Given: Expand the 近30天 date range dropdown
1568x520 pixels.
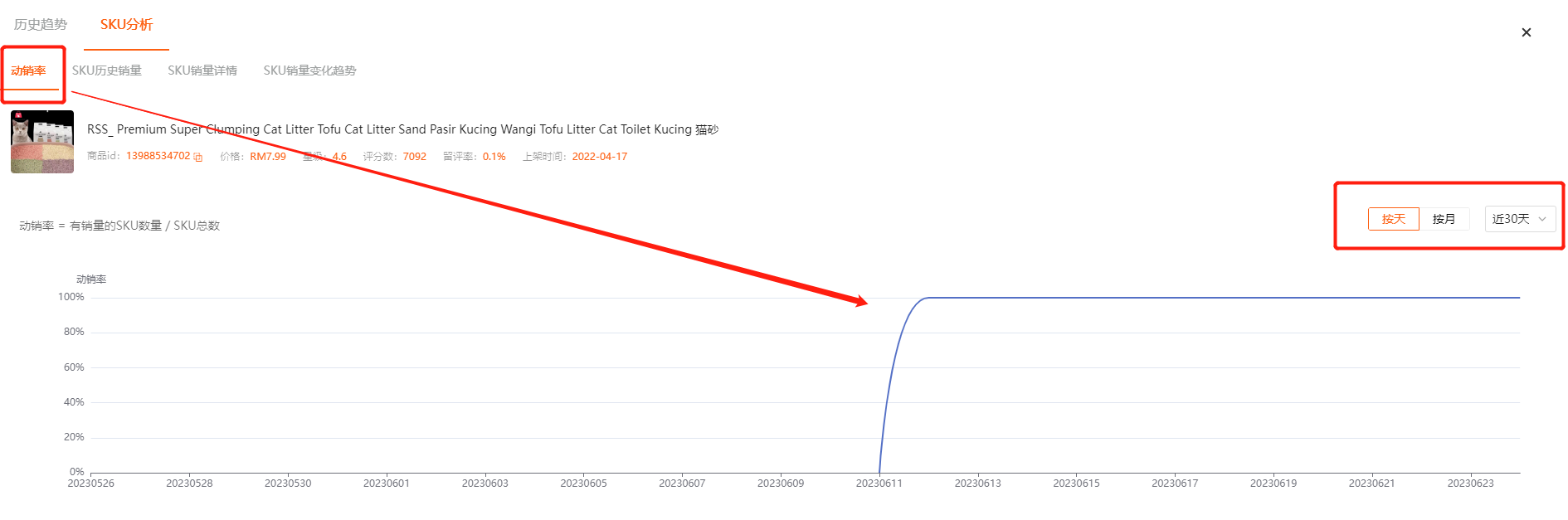Looking at the screenshot, I should coord(1520,219).
